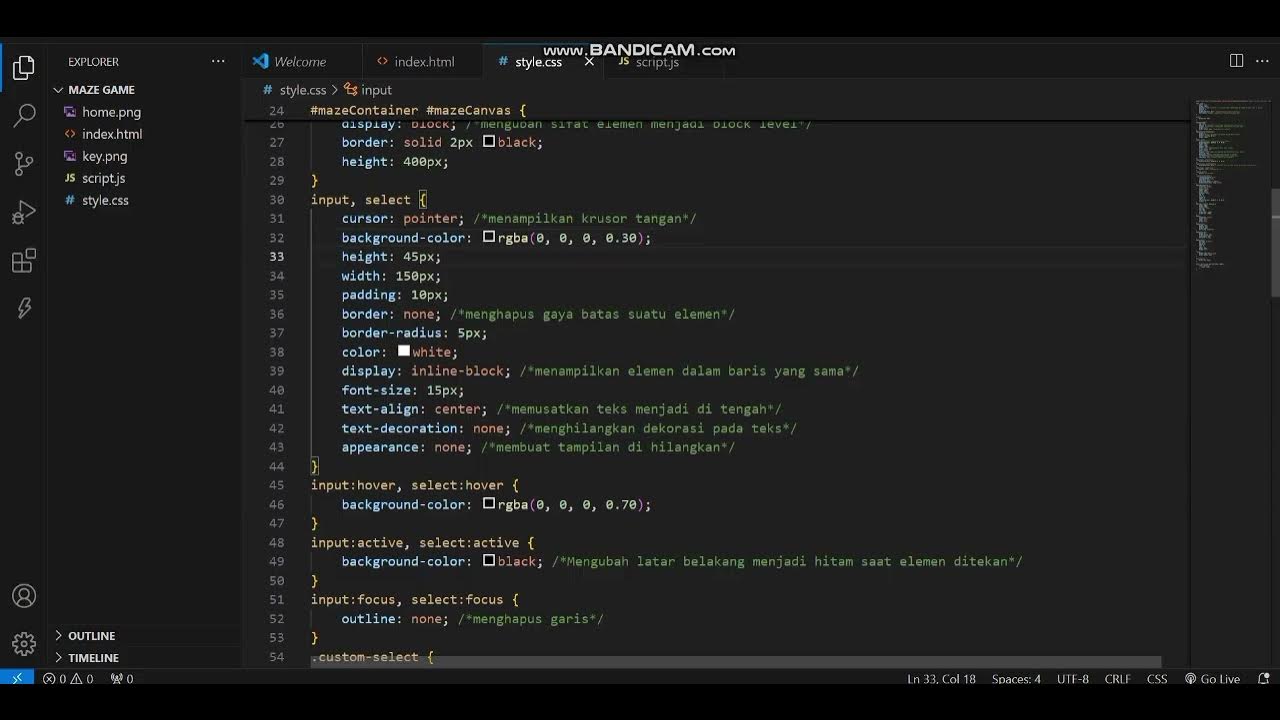The width and height of the screenshot is (1280, 720).
Task: Start Go Live server
Action: (x=1212, y=679)
